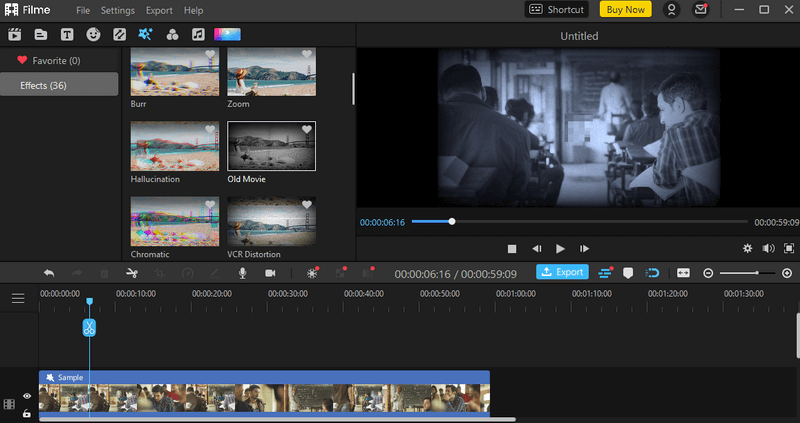
Task: Toggle the magnet snapping icon
Action: pos(653,273)
